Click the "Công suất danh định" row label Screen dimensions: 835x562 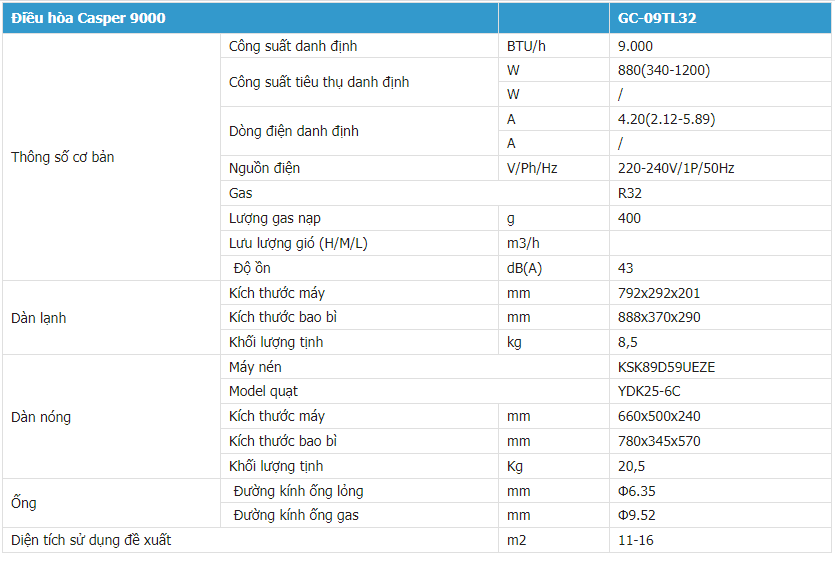(x=293, y=46)
